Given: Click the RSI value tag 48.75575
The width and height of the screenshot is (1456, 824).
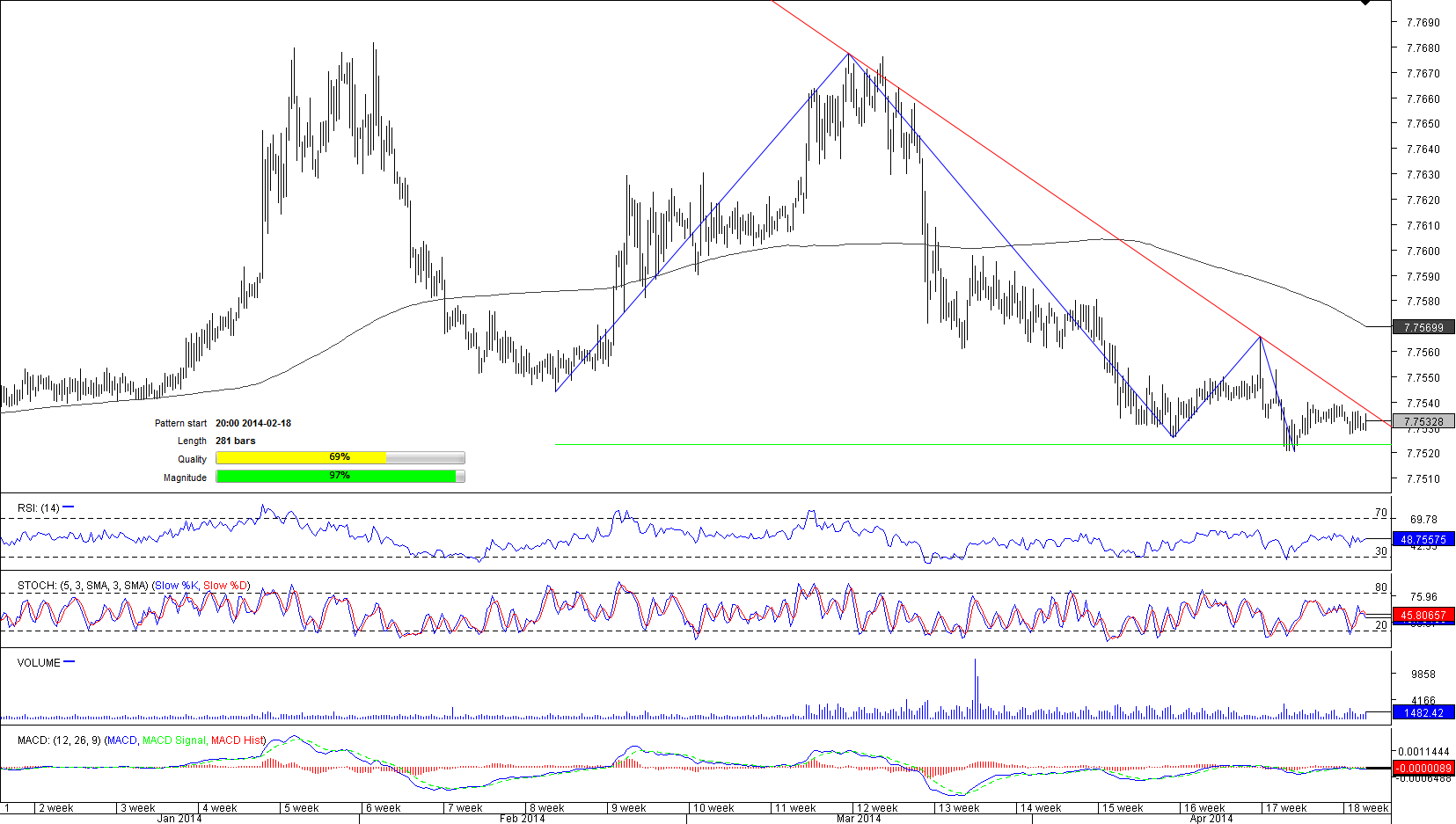Looking at the screenshot, I should coord(1423,540).
